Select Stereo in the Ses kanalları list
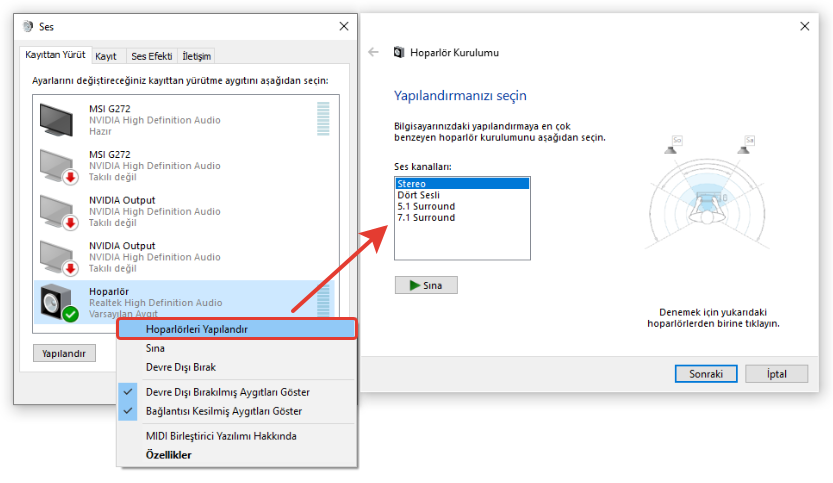Image resolution: width=833 pixels, height=483 pixels. coord(462,184)
